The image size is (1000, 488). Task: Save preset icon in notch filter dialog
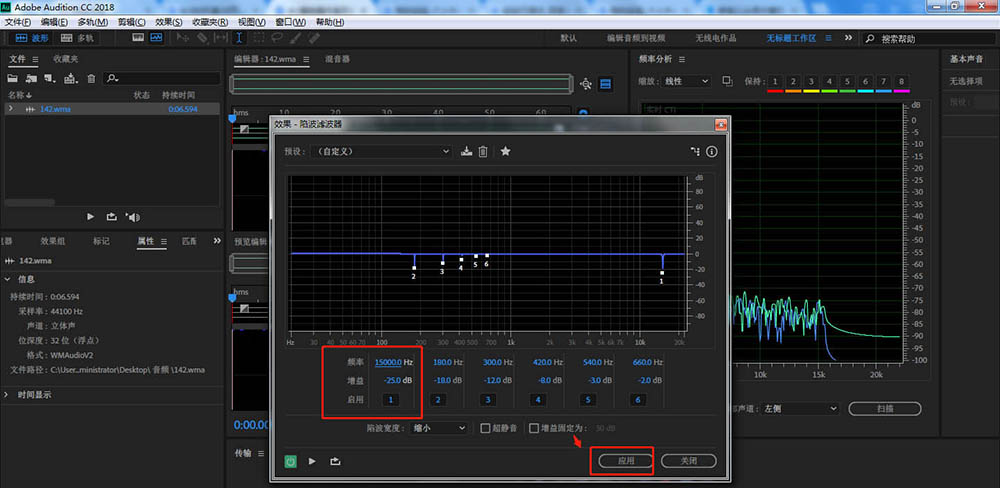tap(467, 152)
